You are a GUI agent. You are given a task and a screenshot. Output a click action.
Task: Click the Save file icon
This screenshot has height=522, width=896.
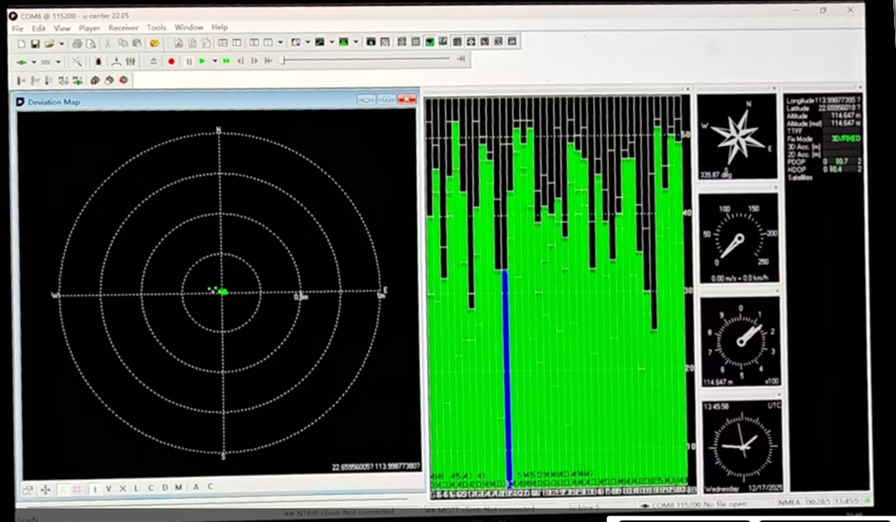point(35,43)
